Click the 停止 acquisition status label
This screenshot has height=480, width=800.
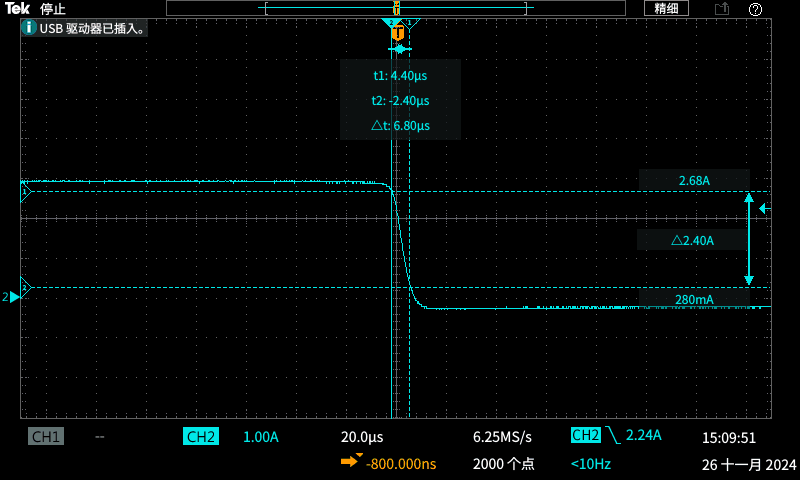tap(53, 9)
